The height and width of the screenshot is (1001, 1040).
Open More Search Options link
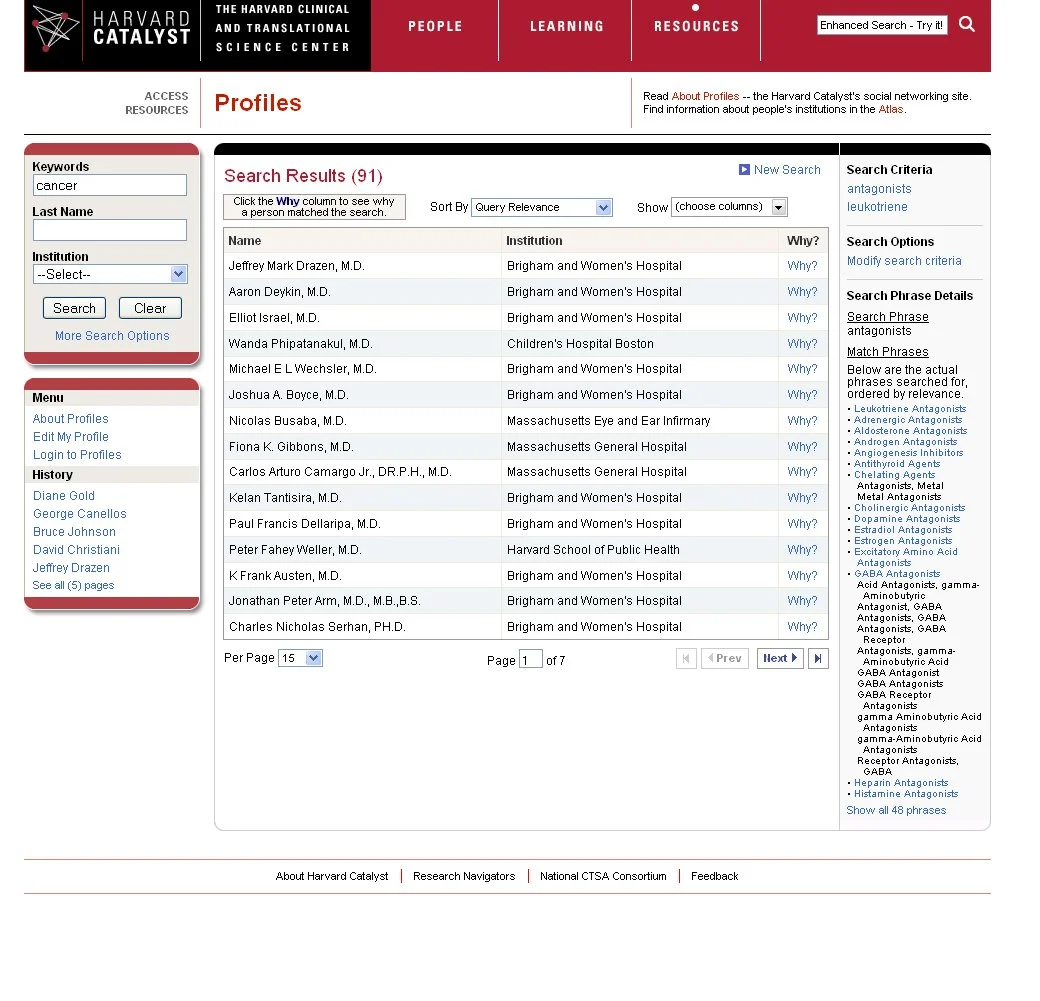pos(112,336)
